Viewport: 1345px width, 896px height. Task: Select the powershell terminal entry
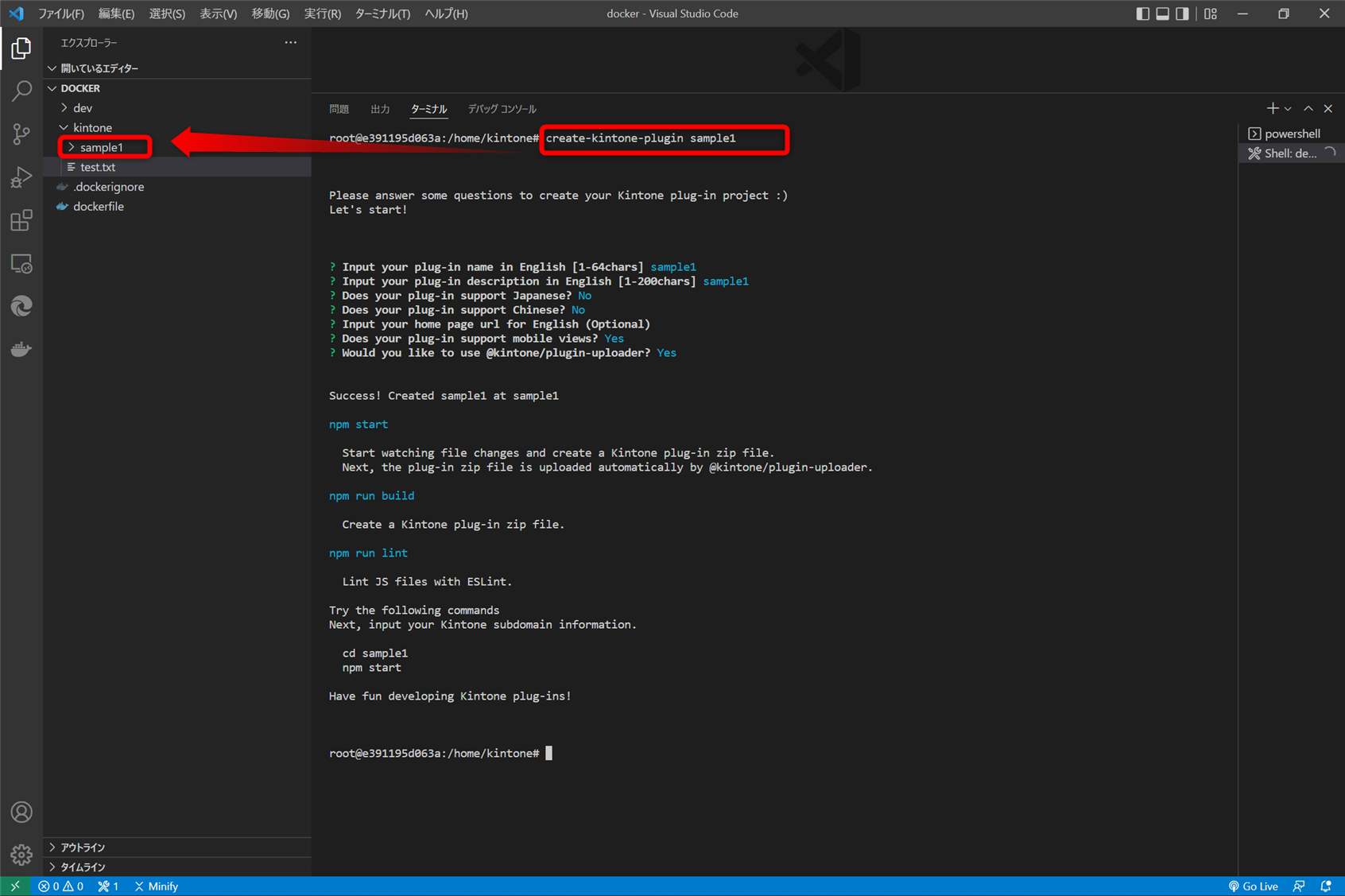click(x=1291, y=134)
